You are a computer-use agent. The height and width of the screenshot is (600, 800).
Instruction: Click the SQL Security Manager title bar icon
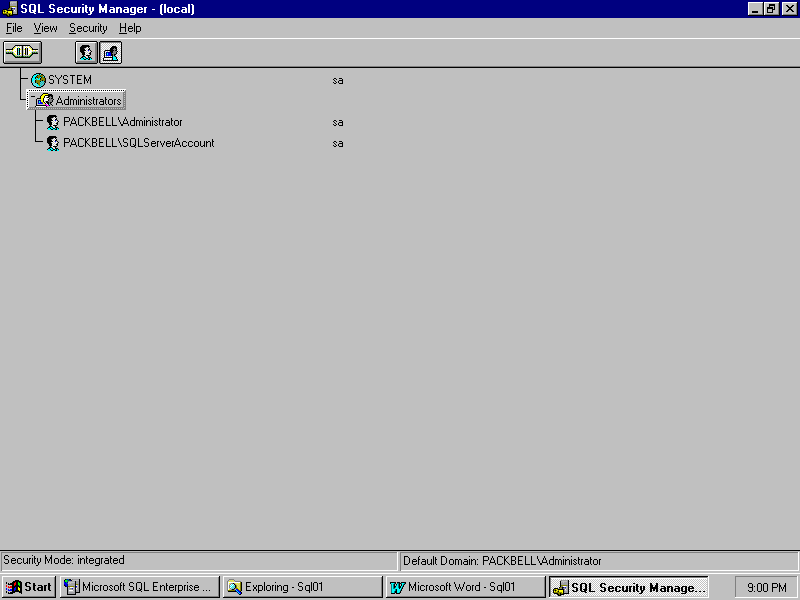10,9
